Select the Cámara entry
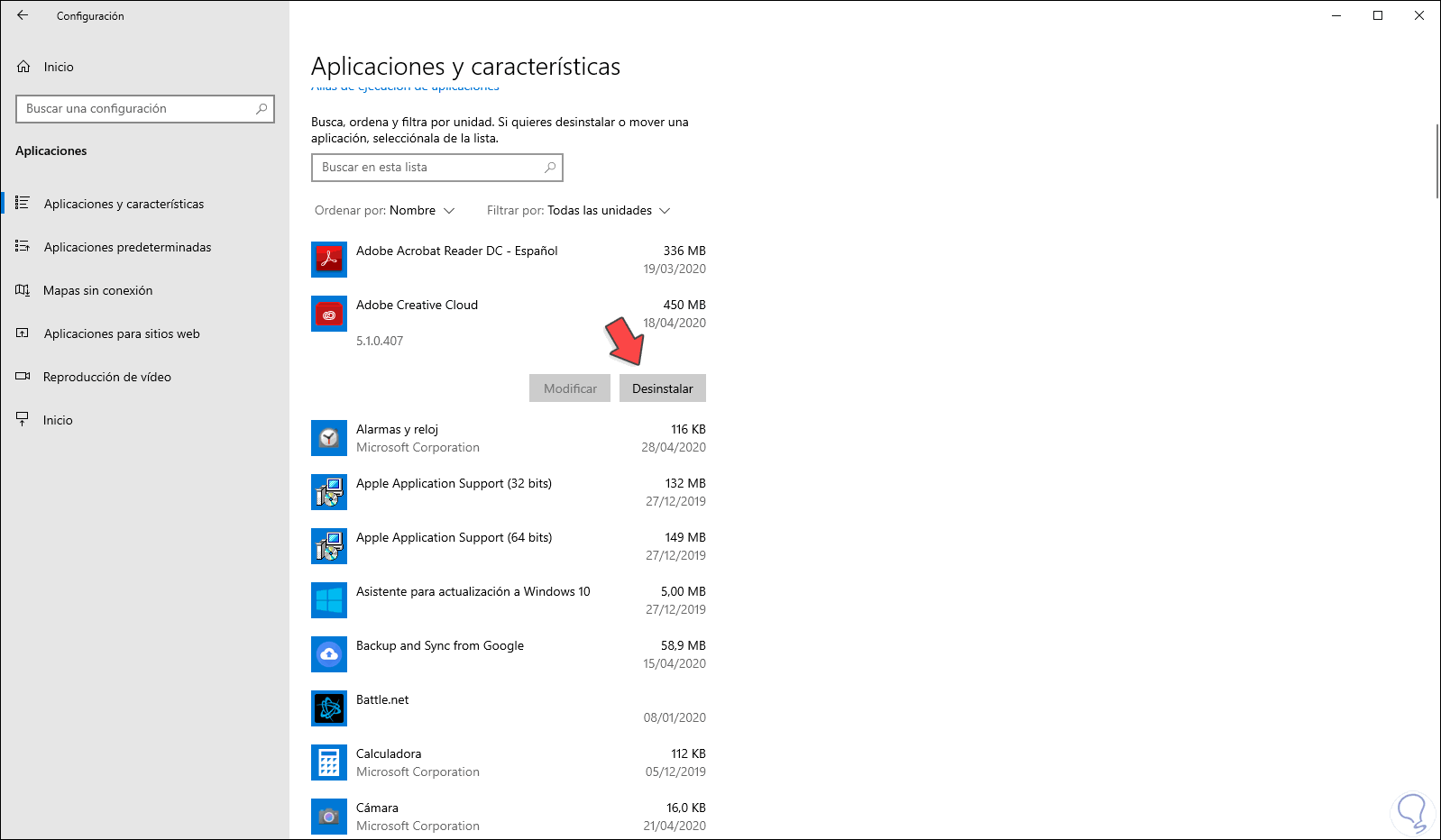1441x840 pixels. (x=509, y=817)
